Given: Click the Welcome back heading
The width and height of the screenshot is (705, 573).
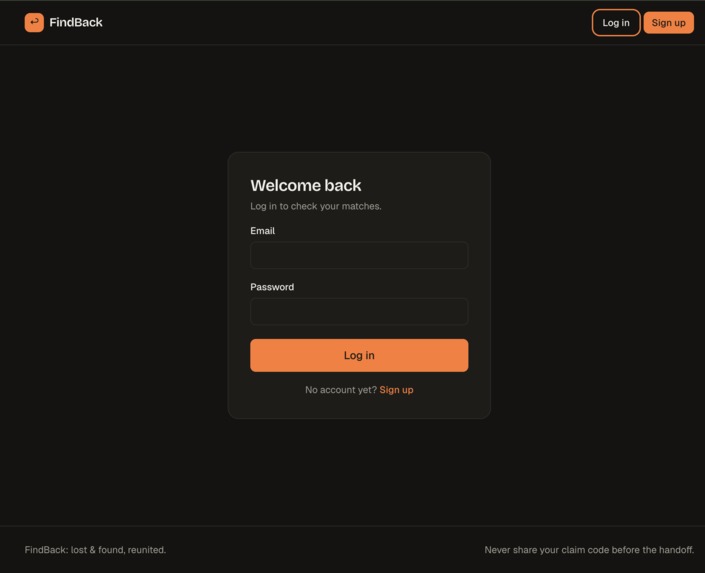Looking at the screenshot, I should tap(306, 185).
